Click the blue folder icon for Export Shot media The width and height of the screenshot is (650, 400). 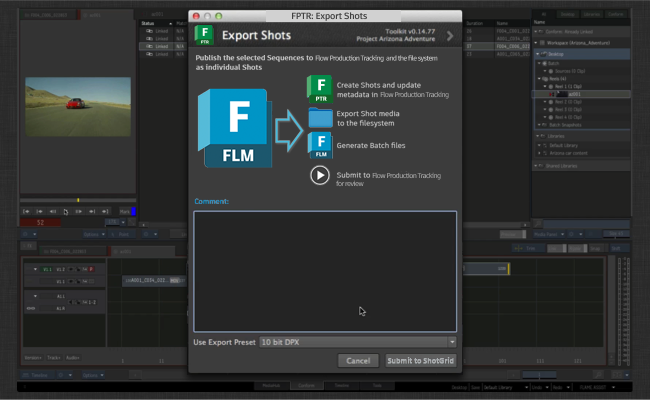pos(320,118)
